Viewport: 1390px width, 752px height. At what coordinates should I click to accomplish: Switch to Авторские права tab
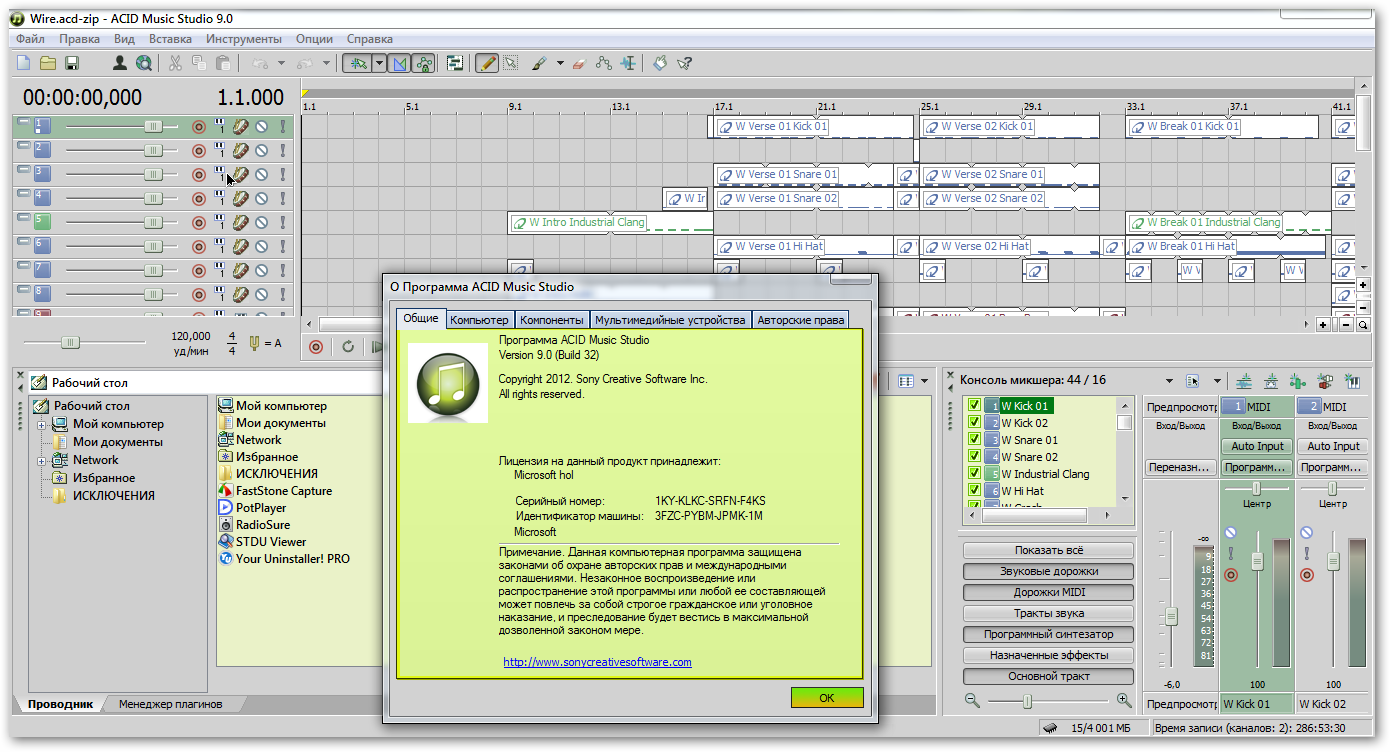pyautogui.click(x=801, y=320)
